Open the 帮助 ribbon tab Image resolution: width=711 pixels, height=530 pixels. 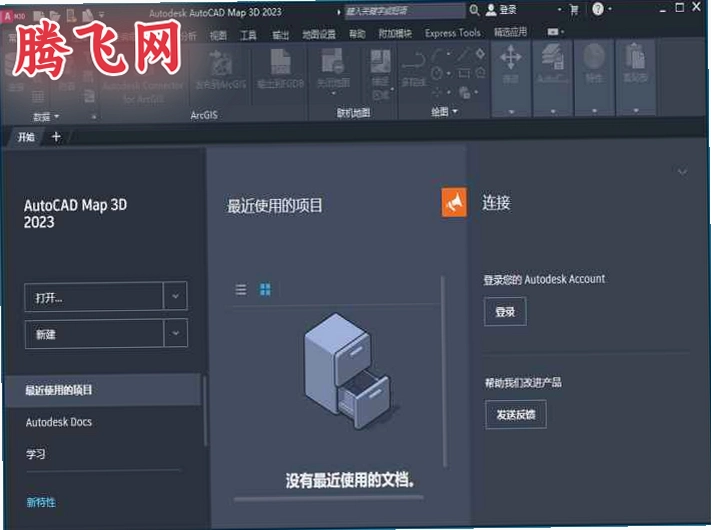click(357, 34)
